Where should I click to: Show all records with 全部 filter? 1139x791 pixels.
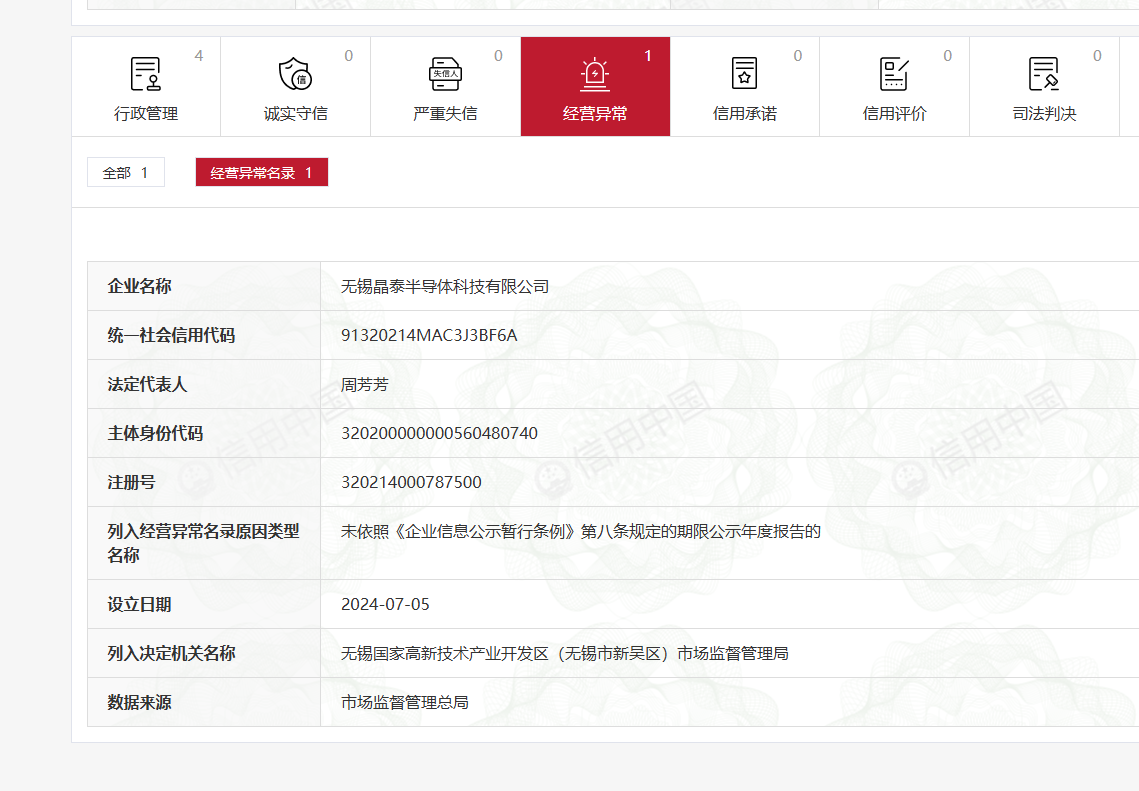click(125, 173)
